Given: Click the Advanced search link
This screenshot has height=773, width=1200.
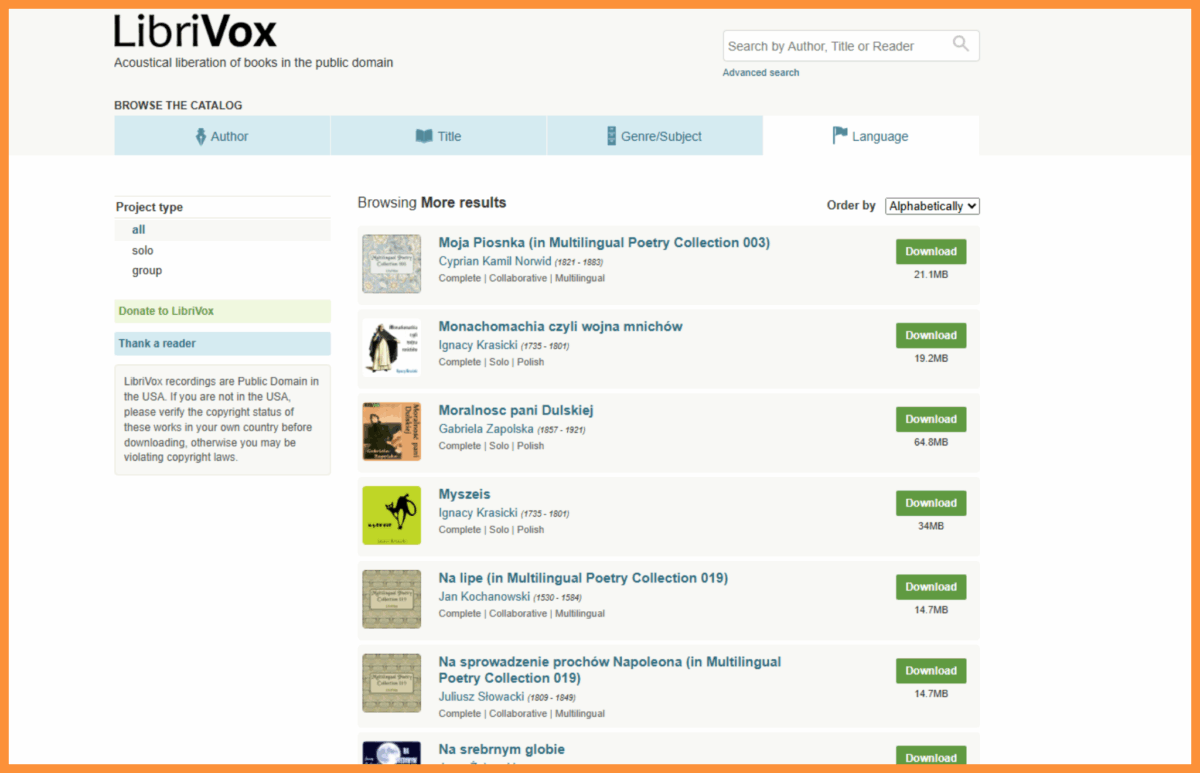Looking at the screenshot, I should (761, 72).
